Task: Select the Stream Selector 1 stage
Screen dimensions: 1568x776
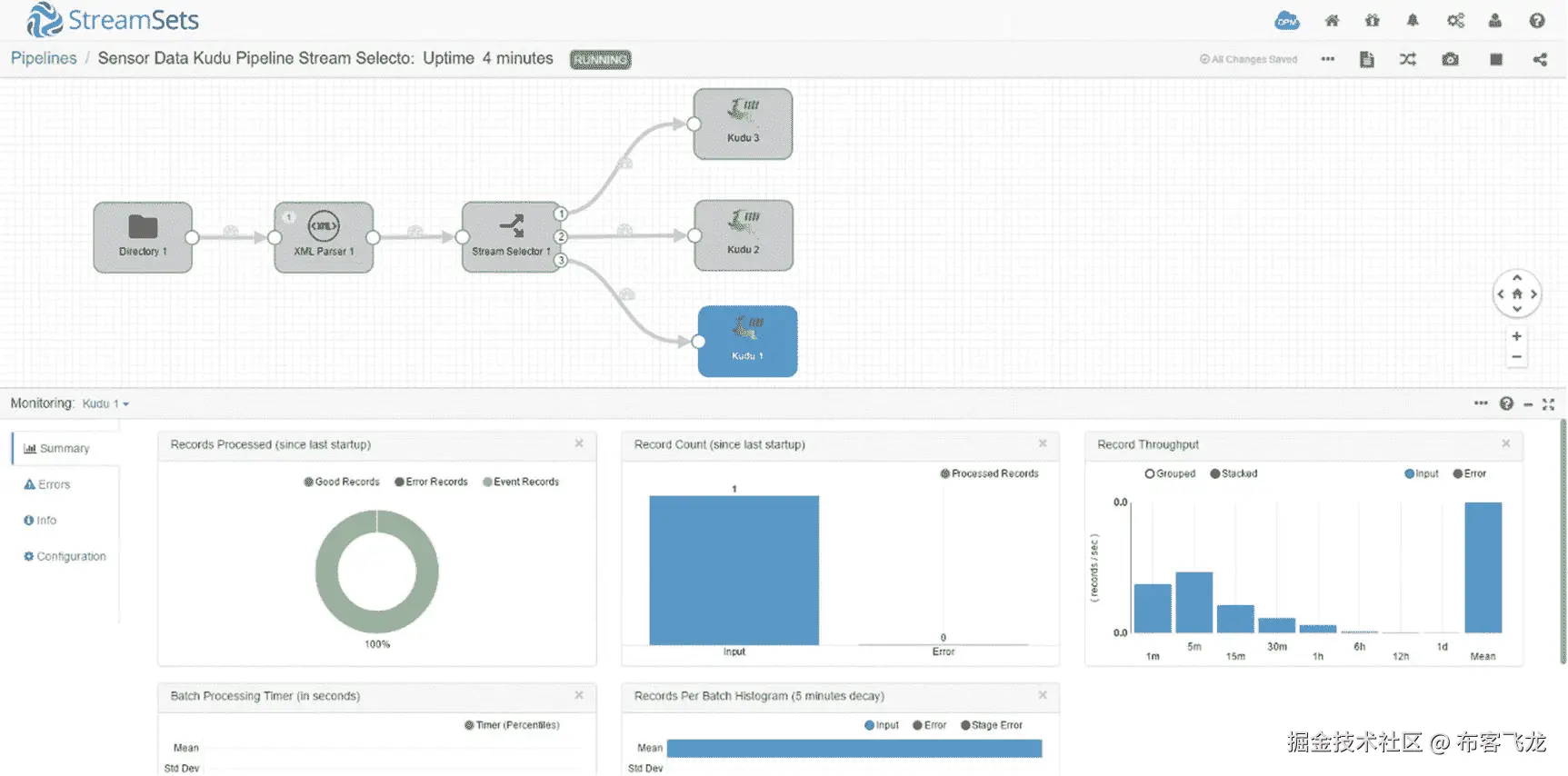Action: pyautogui.click(x=511, y=237)
